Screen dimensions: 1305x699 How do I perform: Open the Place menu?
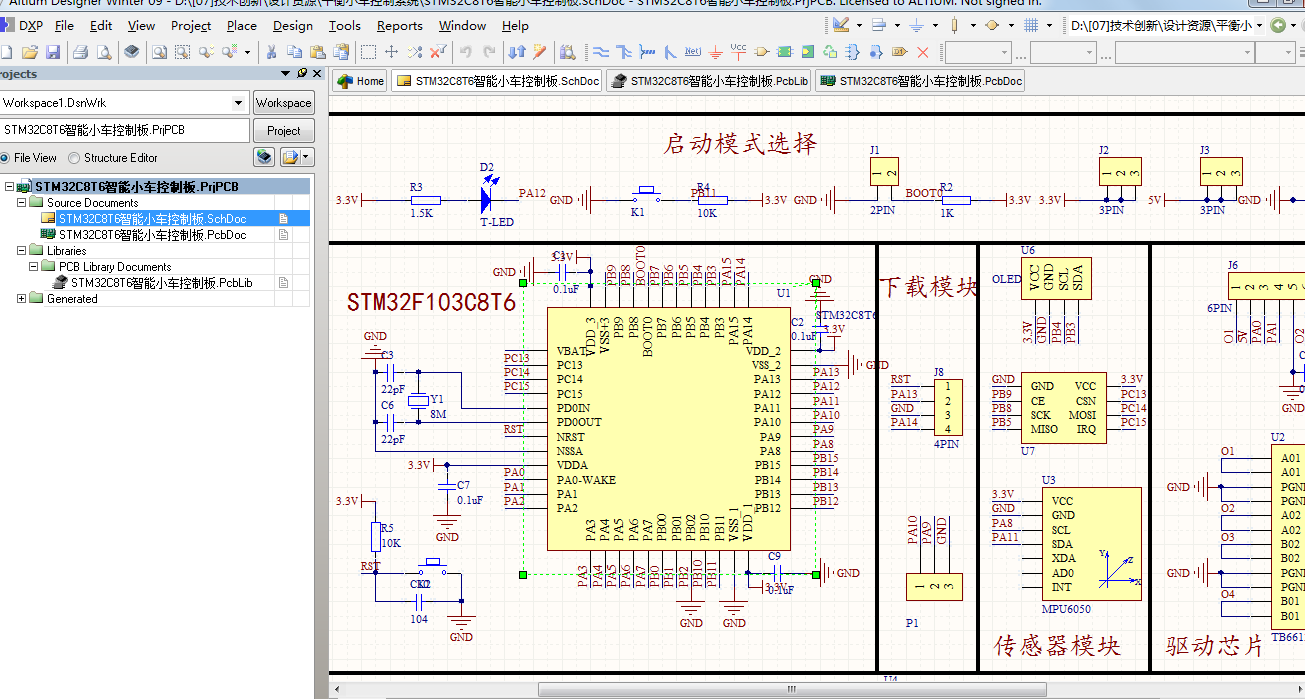[242, 26]
